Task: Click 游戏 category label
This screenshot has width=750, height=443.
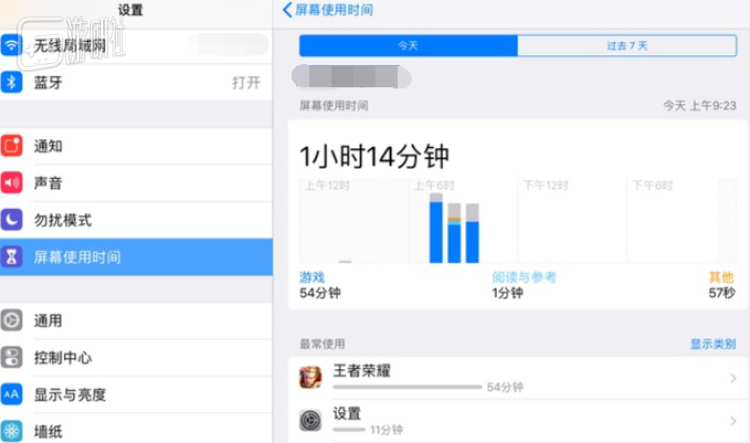Action: point(312,277)
